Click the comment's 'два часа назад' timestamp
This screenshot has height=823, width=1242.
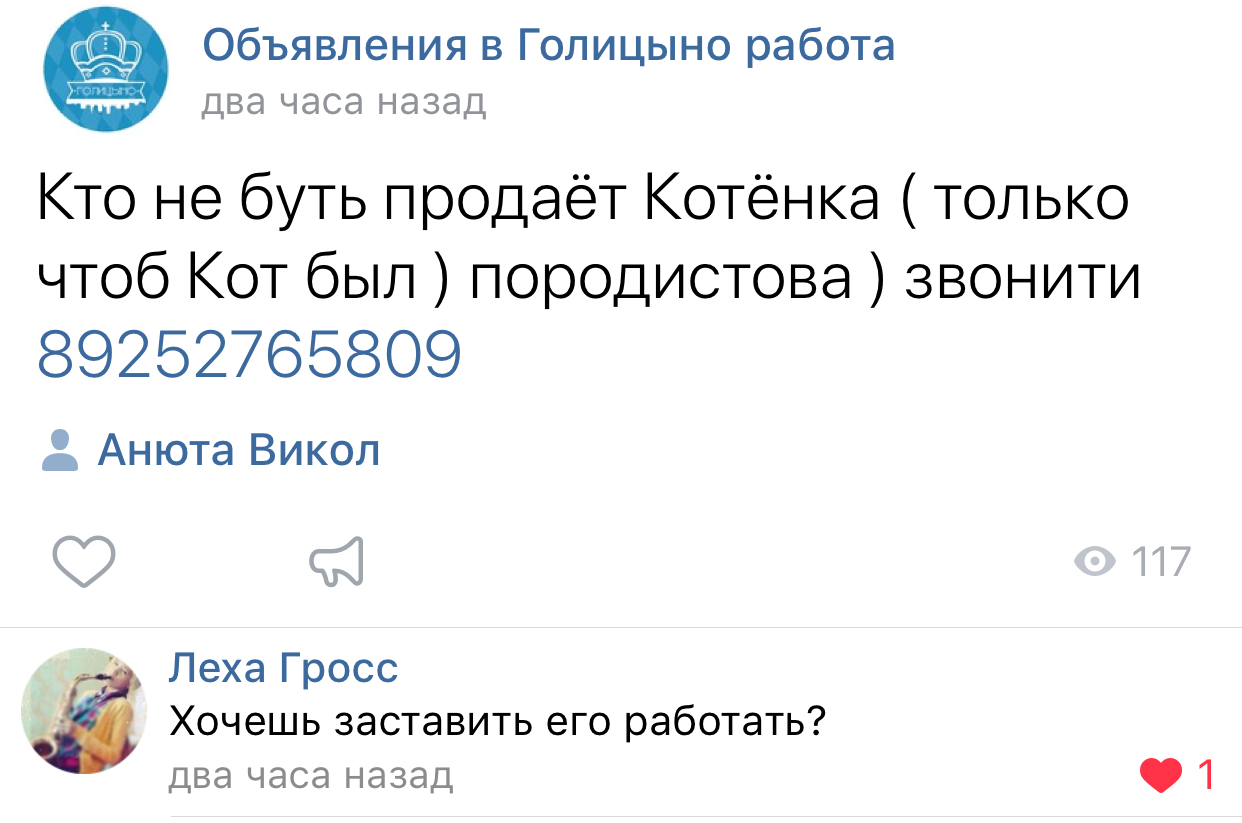point(311,775)
